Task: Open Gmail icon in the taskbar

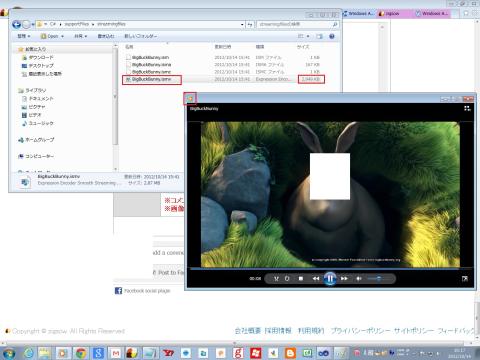Action: pyautogui.click(x=115, y=353)
